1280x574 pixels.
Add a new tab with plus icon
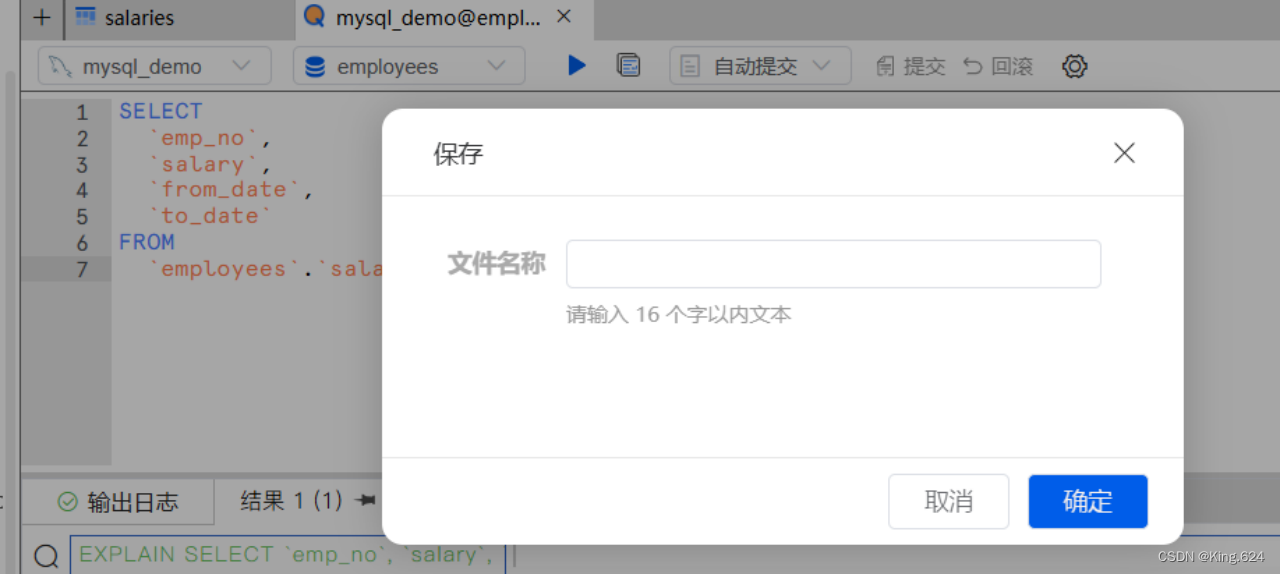coord(41,17)
